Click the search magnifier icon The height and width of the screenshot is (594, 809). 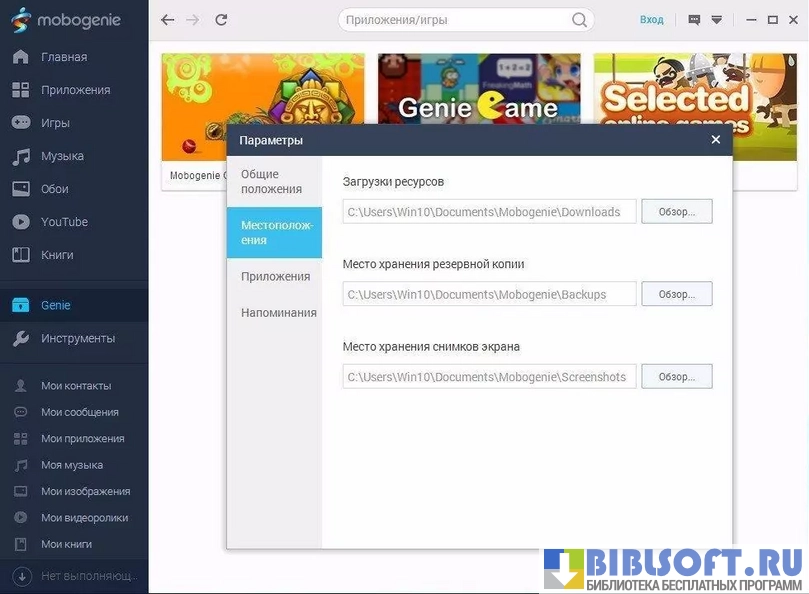point(579,20)
